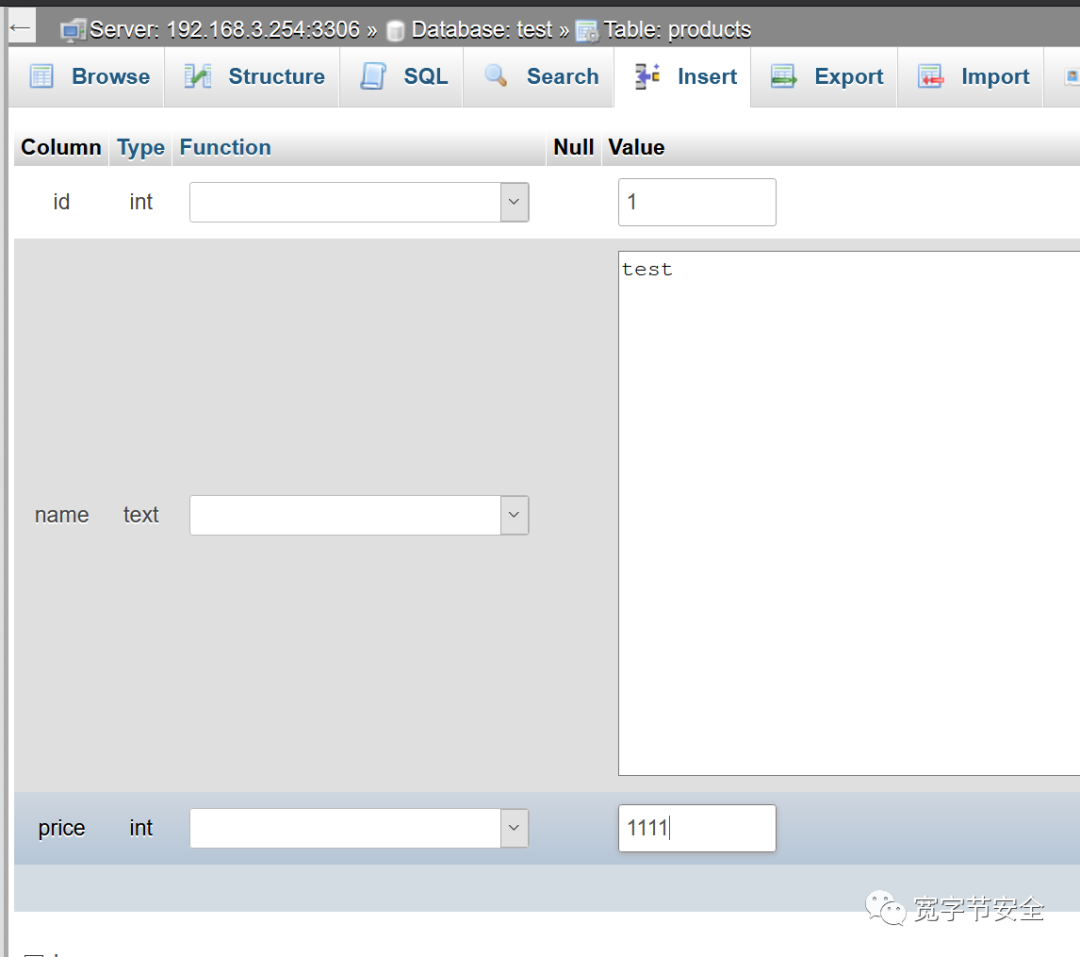
Task: Click the database icon in breadcrumb
Action: point(395,30)
